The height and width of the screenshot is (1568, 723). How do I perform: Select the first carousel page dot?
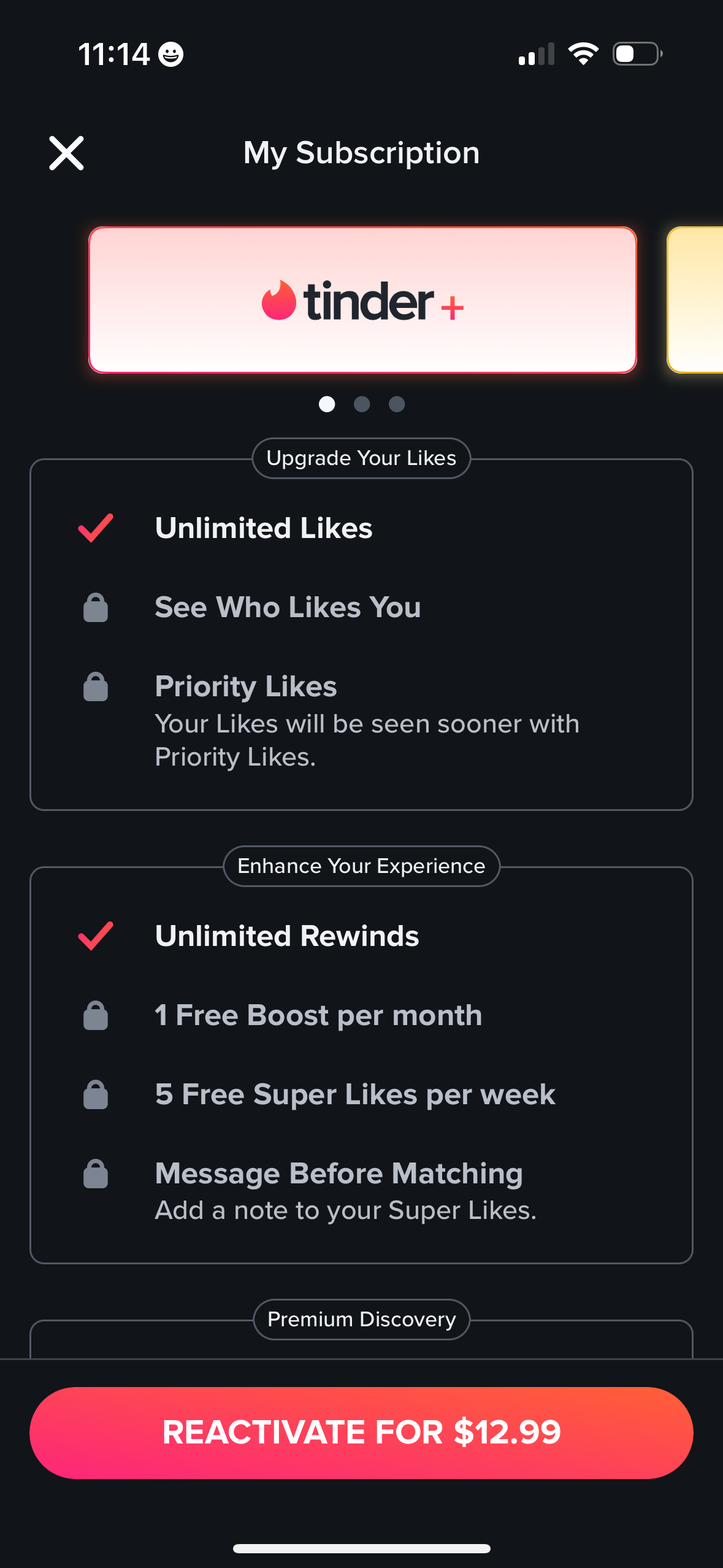click(x=327, y=404)
